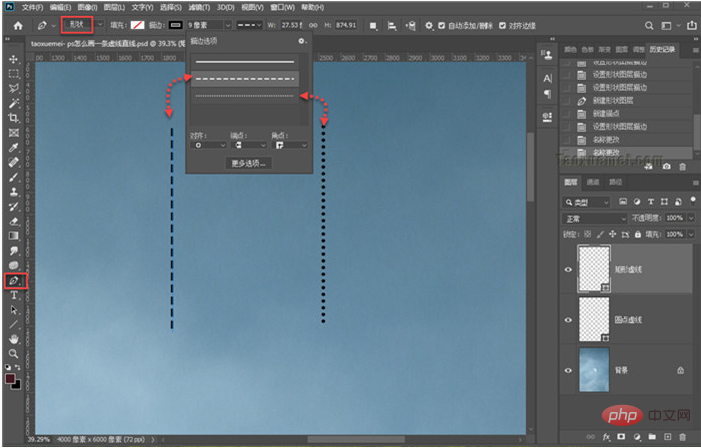Select the Pen tool in toolbox
Screen dimensions: 701x448
(x=14, y=281)
